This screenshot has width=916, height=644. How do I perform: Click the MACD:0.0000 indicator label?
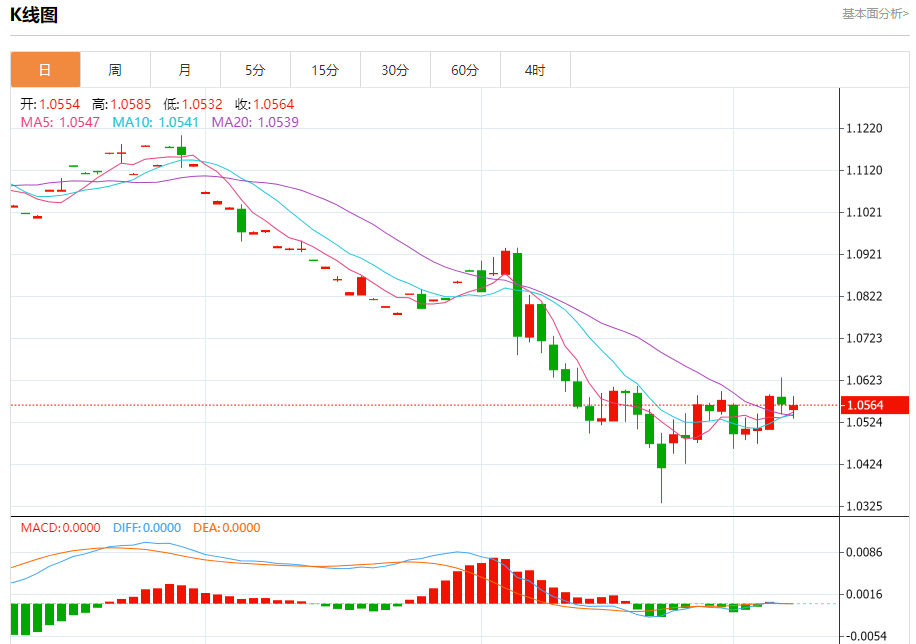click(61, 528)
